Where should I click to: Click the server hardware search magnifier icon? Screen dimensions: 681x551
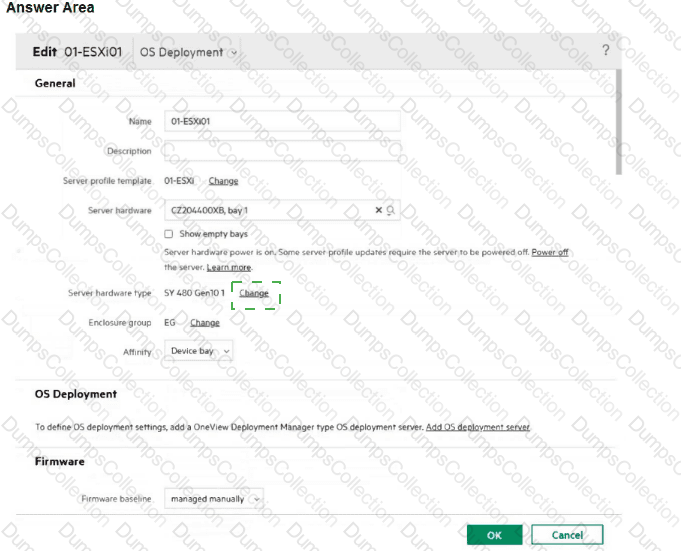[390, 211]
